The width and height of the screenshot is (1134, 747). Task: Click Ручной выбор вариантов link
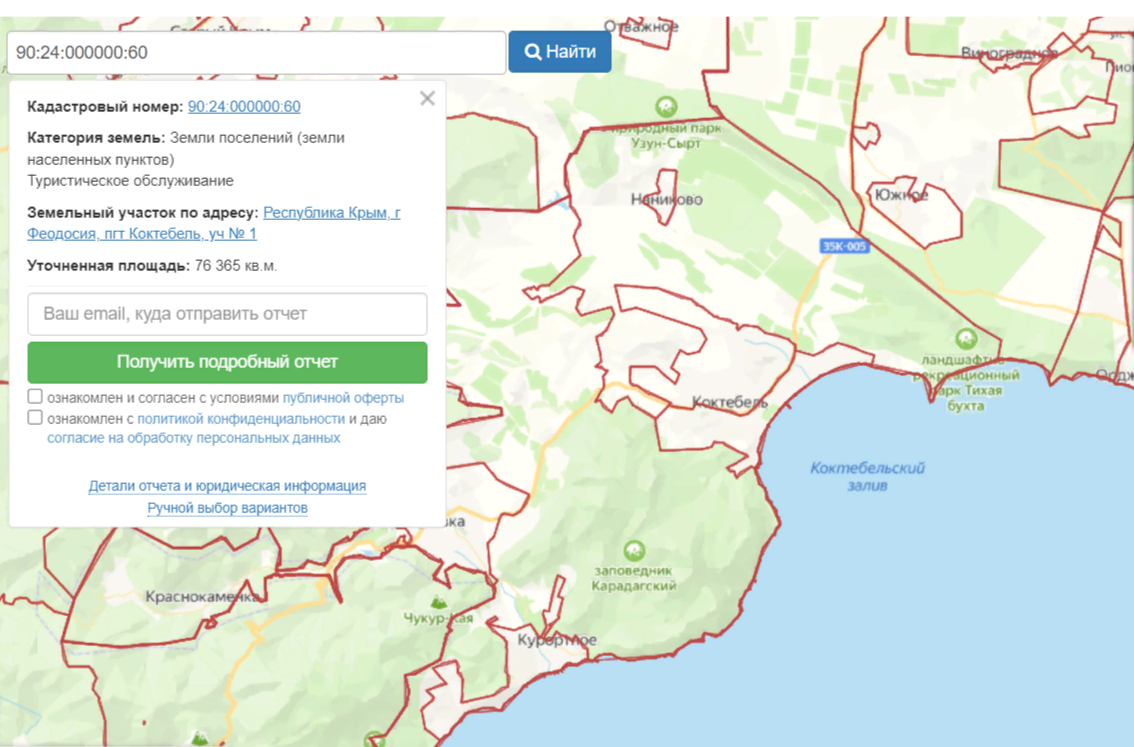coord(227,508)
